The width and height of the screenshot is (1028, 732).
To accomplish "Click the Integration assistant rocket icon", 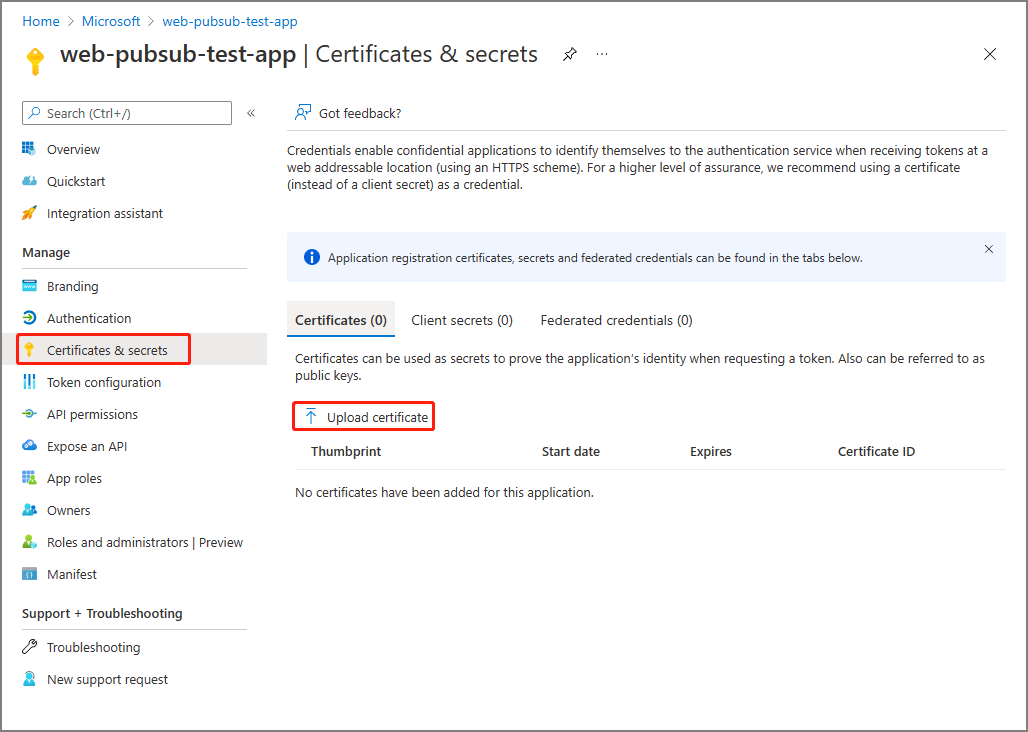I will click(x=29, y=213).
